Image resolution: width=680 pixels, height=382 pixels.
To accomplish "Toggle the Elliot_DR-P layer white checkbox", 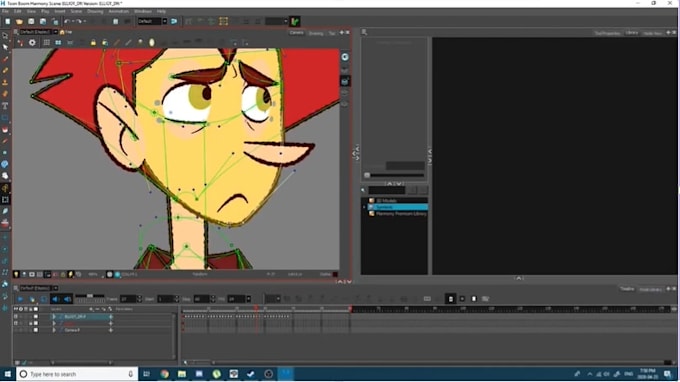I will (x=36, y=317).
